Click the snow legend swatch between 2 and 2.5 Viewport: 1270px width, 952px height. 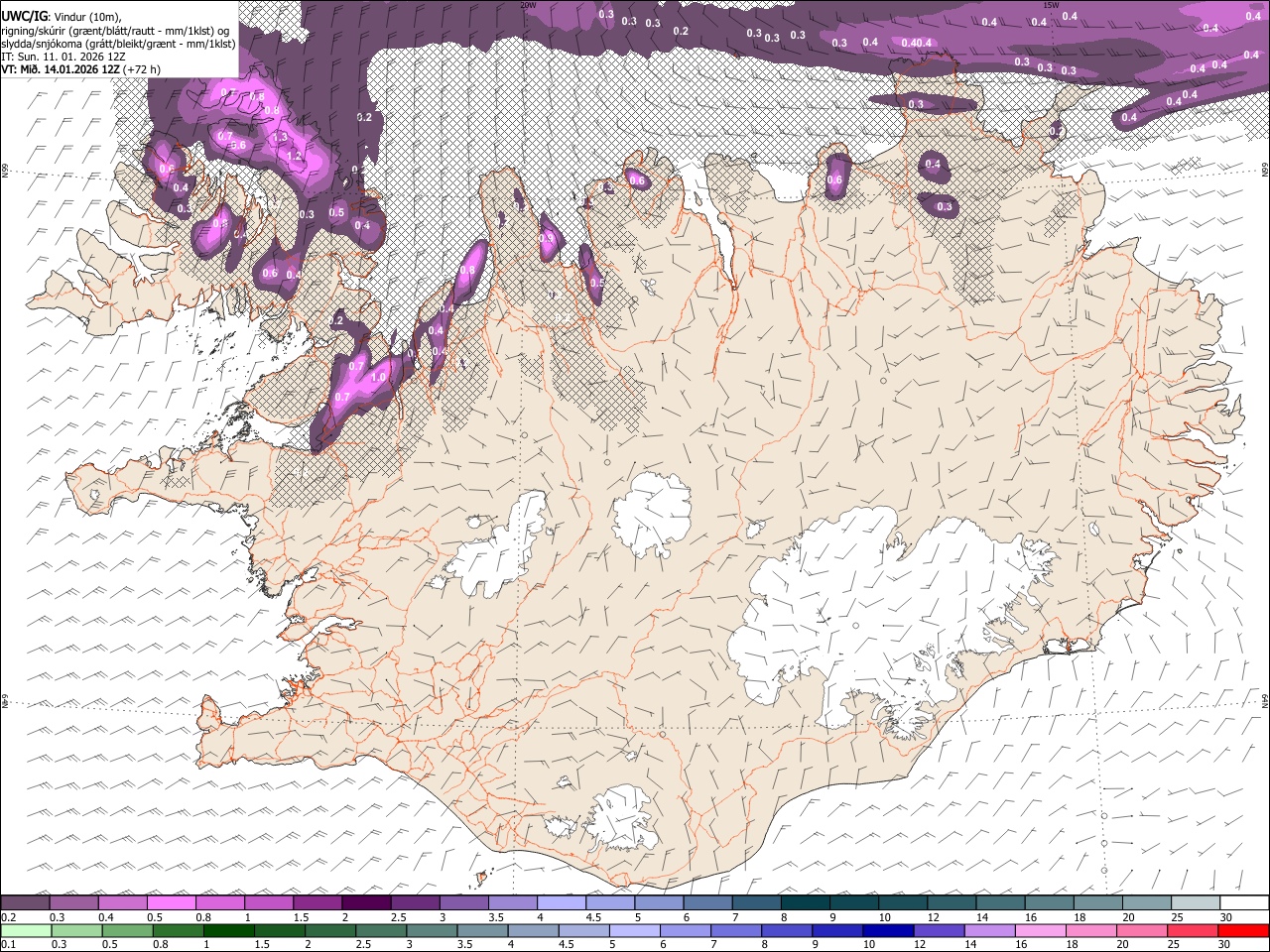tap(365, 902)
